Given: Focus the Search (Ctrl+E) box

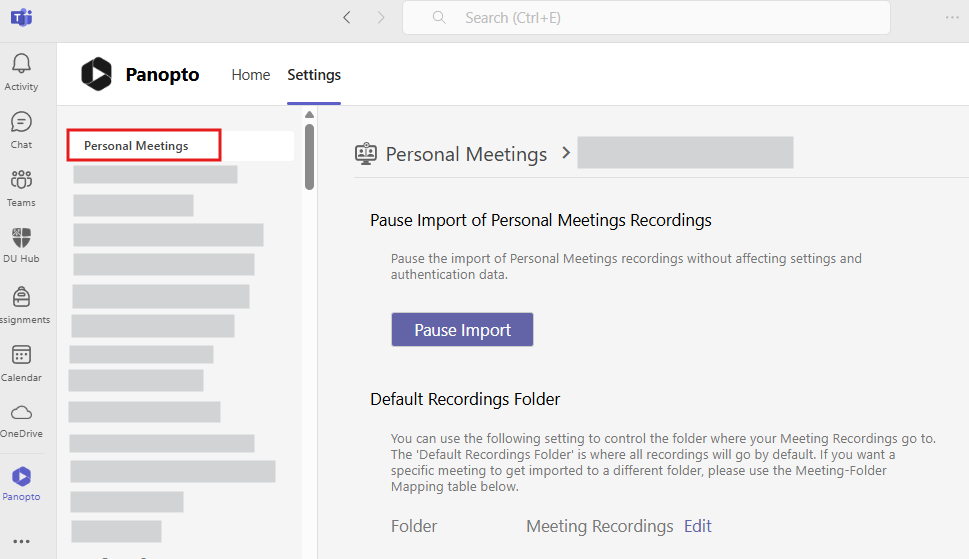Looking at the screenshot, I should [x=646, y=18].
